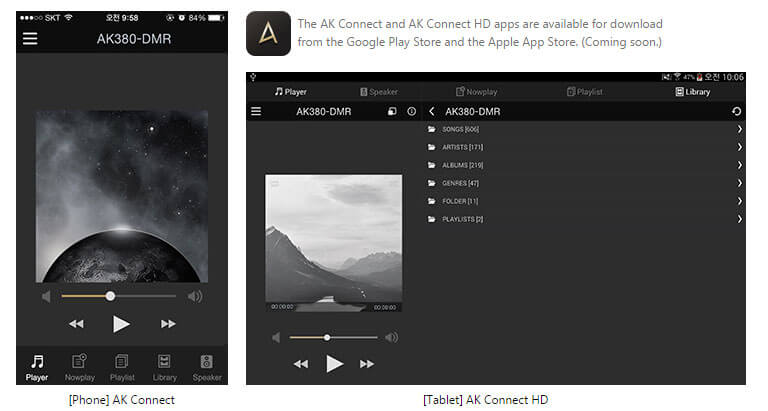Tap the tablet status bar clock

pos(724,77)
